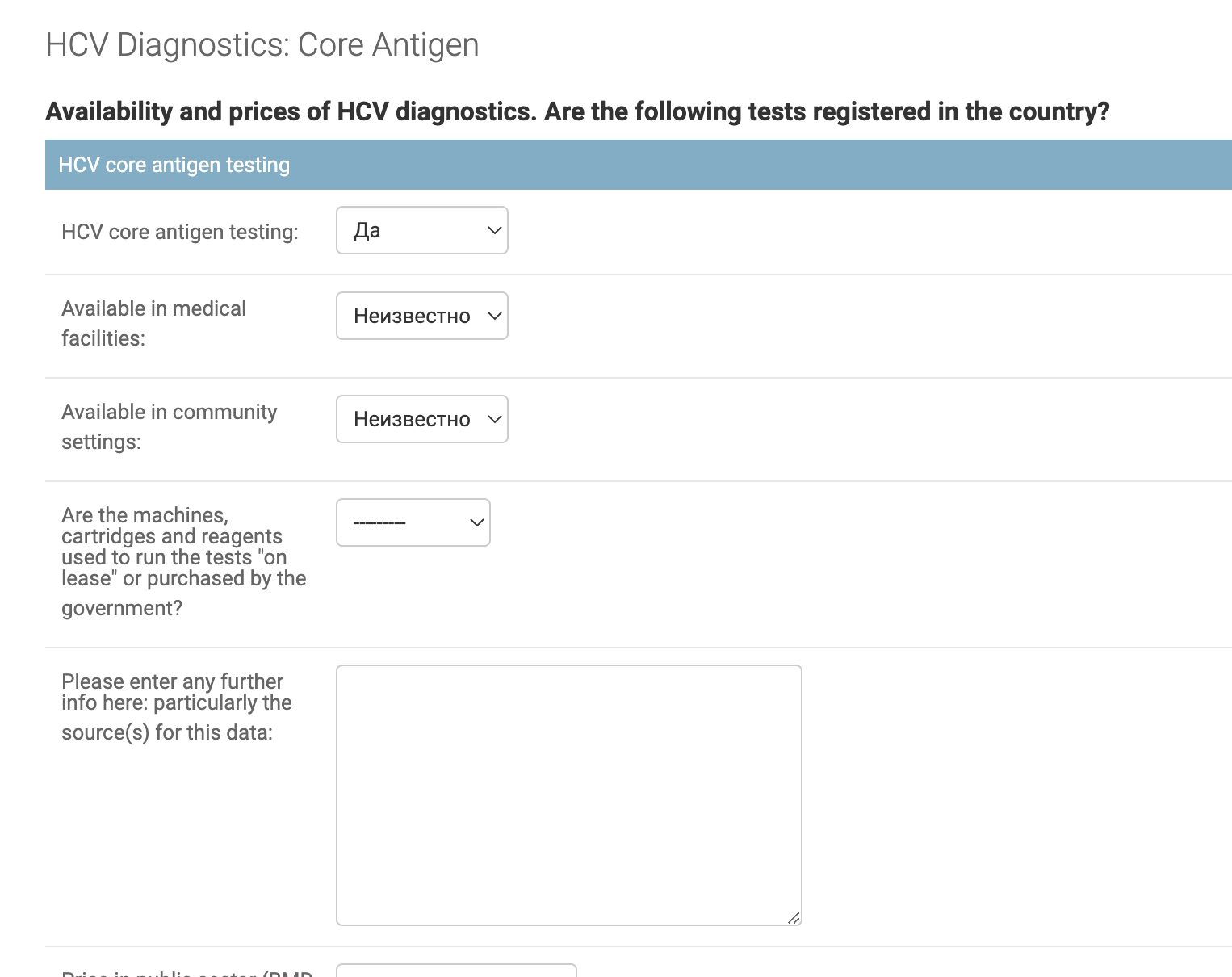This screenshot has height=977, width=1232.
Task: Click the 'Availability and prices of HCV diagnostics' heading
Action: 577,111
